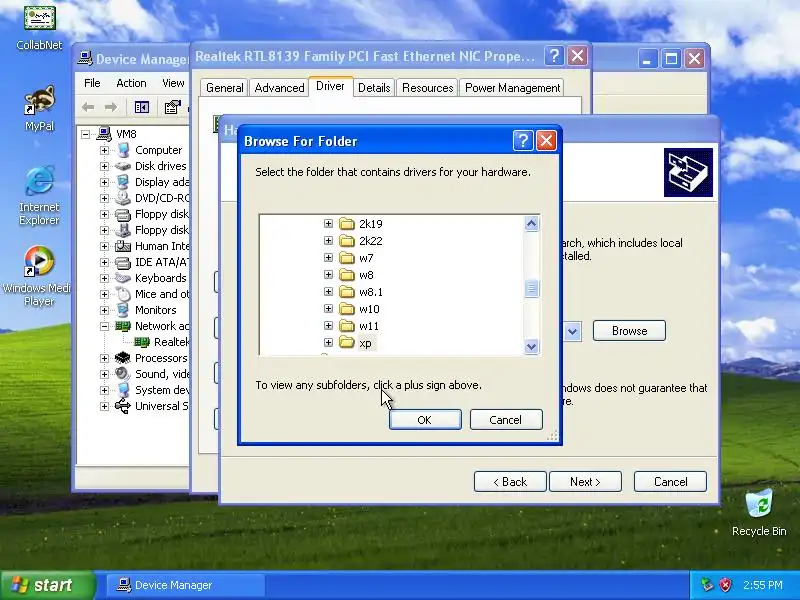Image resolution: width=800 pixels, height=600 pixels.
Task: Click the Back button in the wizard
Action: [x=510, y=482]
